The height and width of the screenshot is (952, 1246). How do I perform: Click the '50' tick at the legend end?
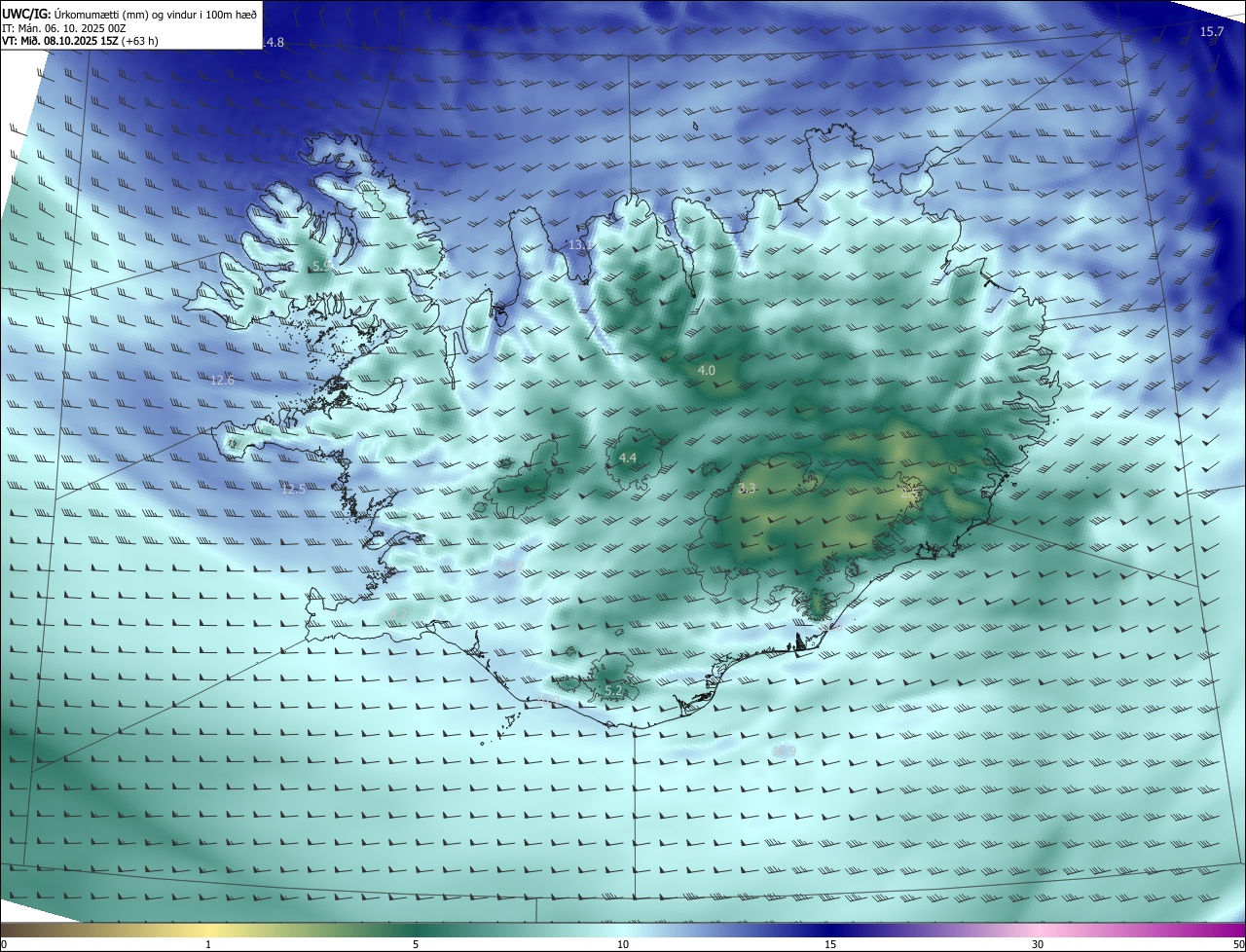coord(1238,944)
